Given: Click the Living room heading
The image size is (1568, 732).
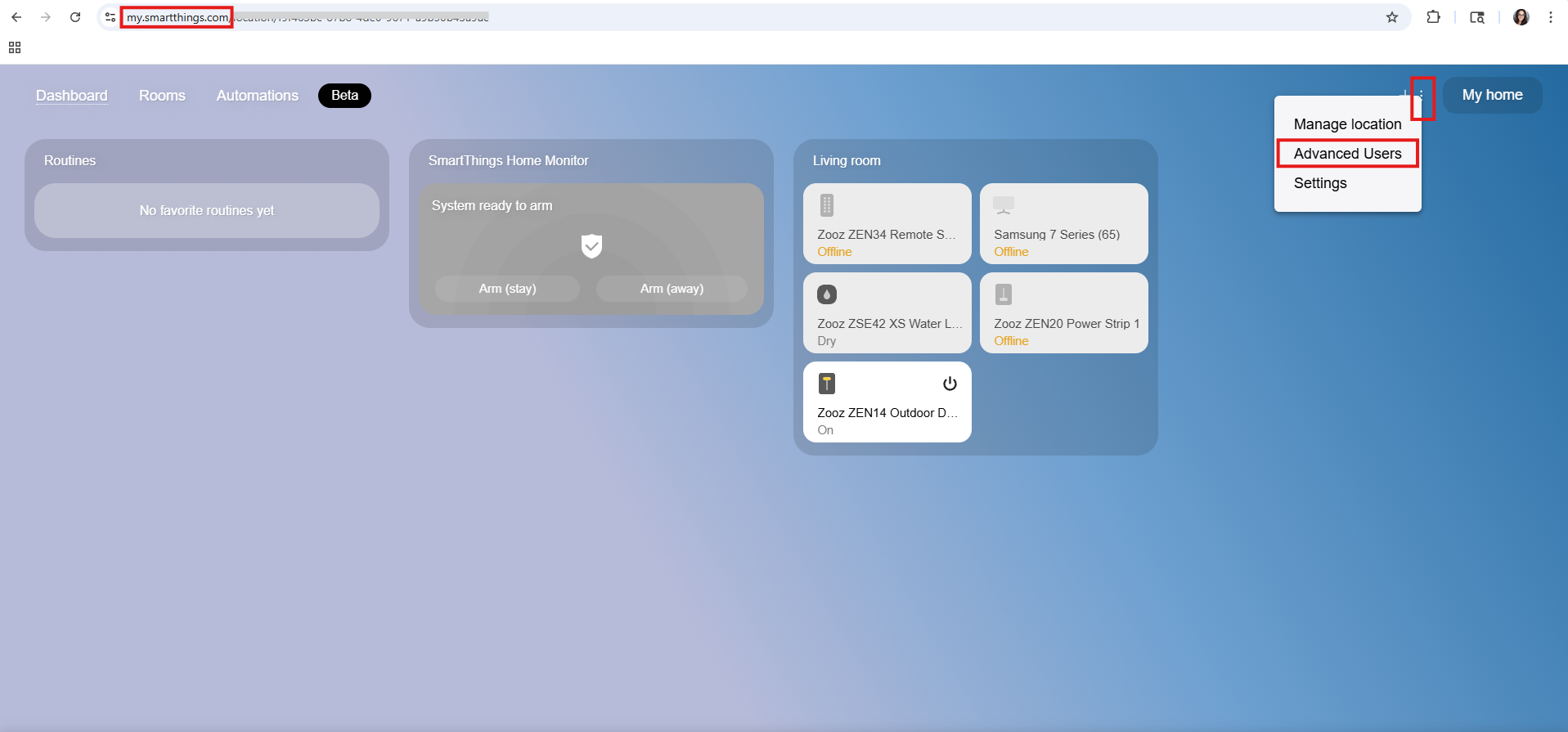Looking at the screenshot, I should (x=847, y=160).
